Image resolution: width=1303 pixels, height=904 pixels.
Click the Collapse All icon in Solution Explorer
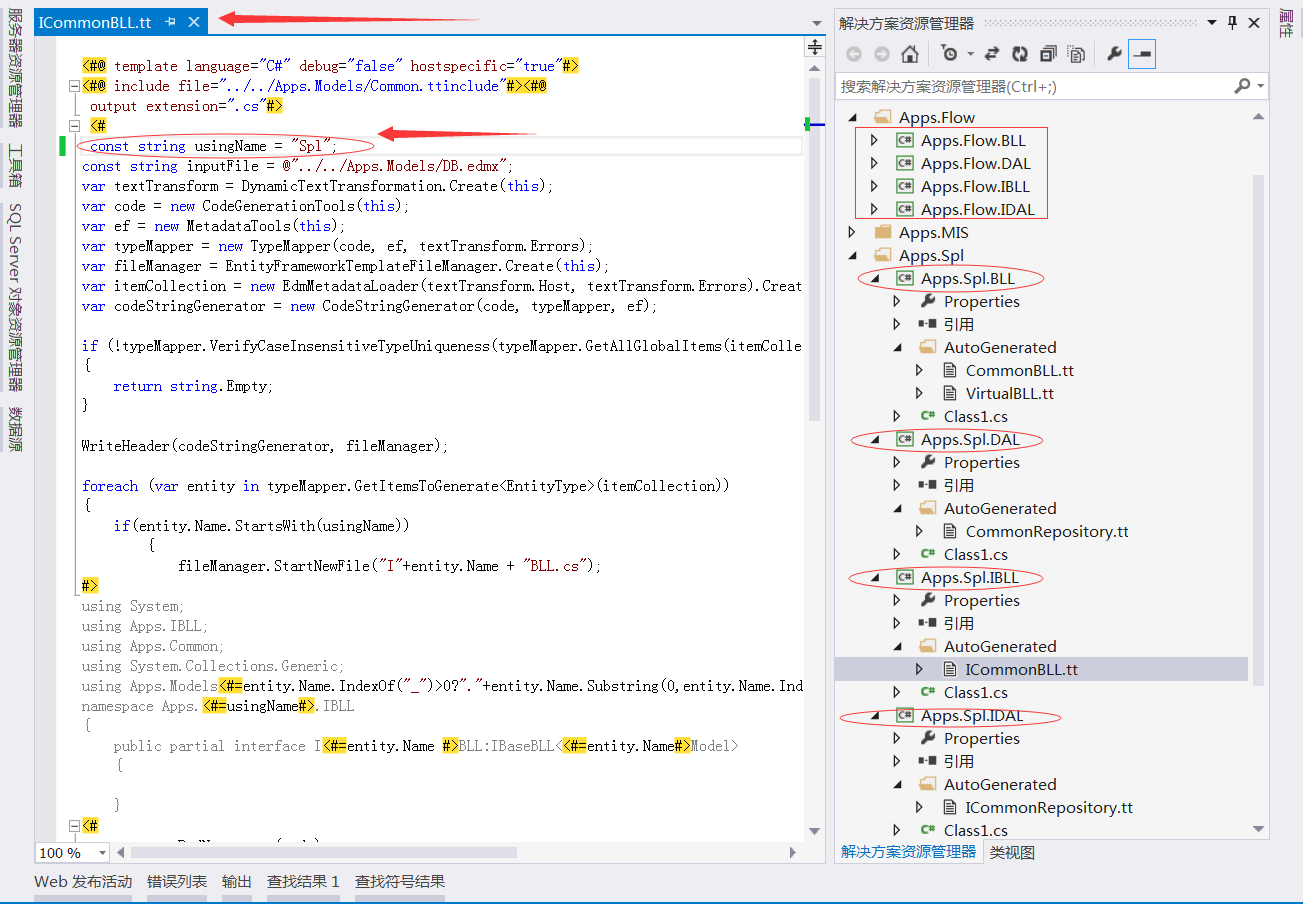click(x=1047, y=54)
